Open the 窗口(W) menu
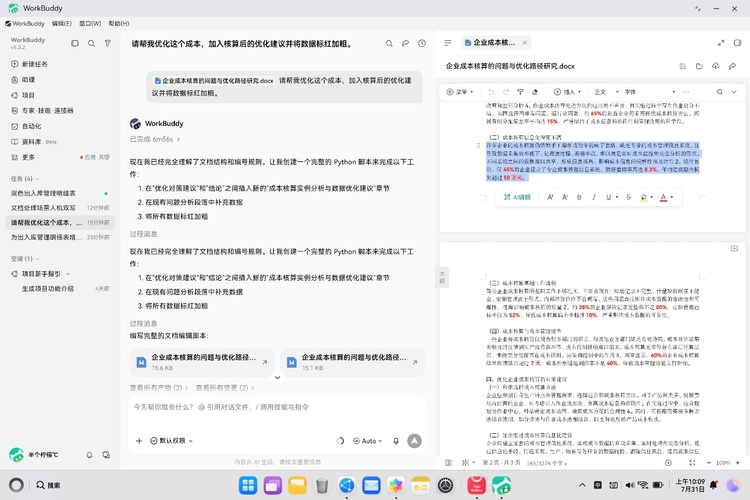Viewport: 750px width, 500px height. (x=90, y=23)
